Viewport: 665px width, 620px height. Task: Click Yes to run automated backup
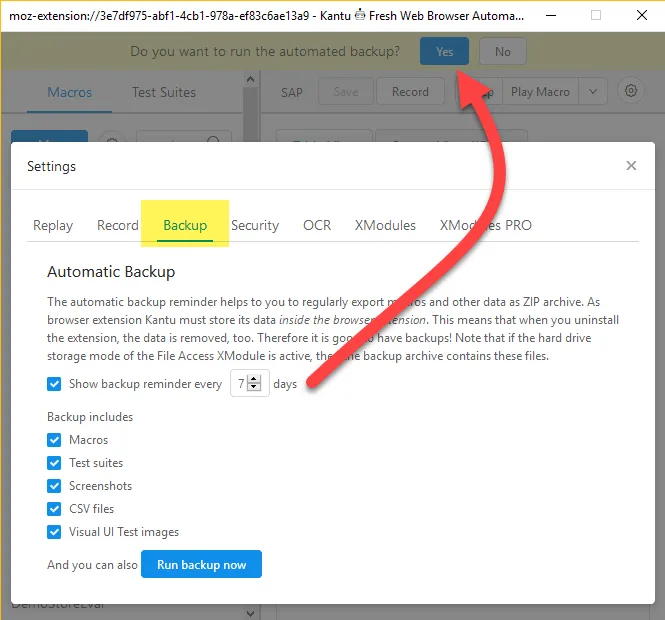pyautogui.click(x=444, y=51)
